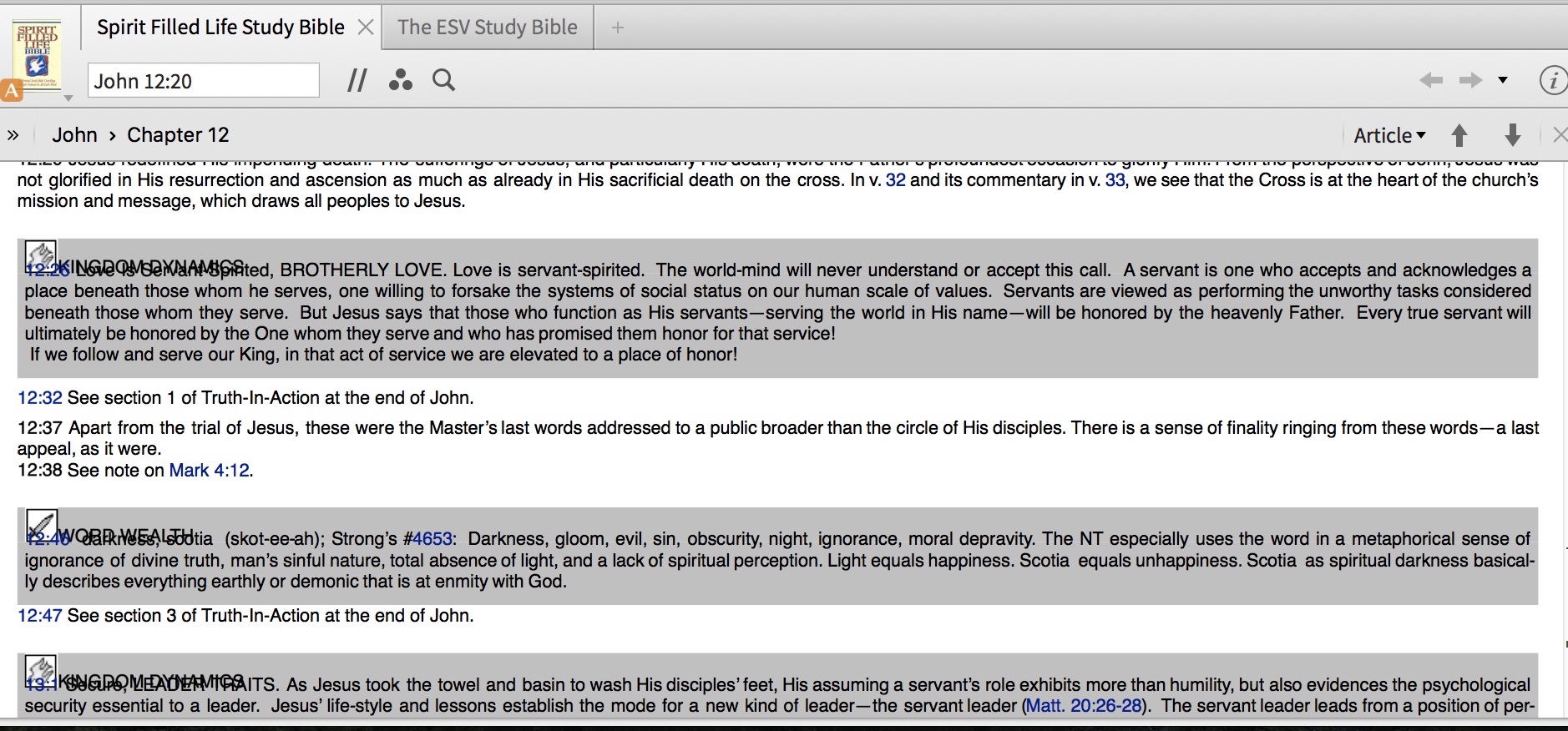This screenshot has height=731, width=1568.
Task: Open the visual filter dots icon
Action: point(400,80)
